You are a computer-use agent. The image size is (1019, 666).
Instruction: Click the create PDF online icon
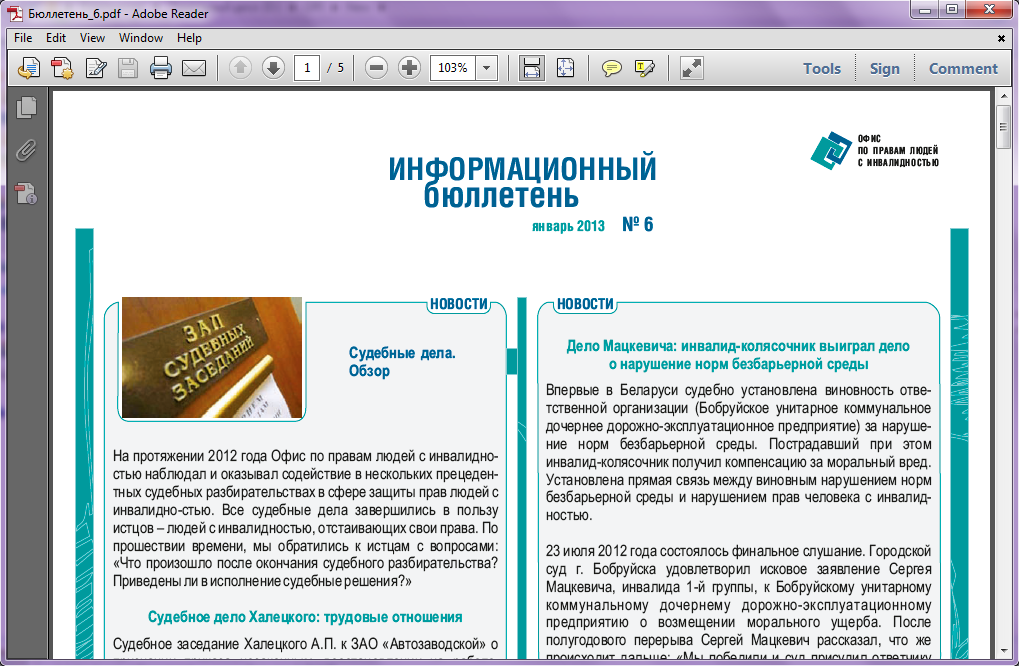pyautogui.click(x=62, y=68)
